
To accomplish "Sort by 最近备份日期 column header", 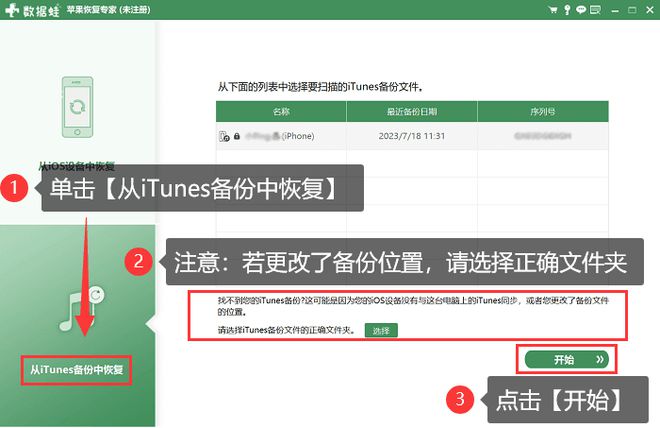I will pos(412,112).
